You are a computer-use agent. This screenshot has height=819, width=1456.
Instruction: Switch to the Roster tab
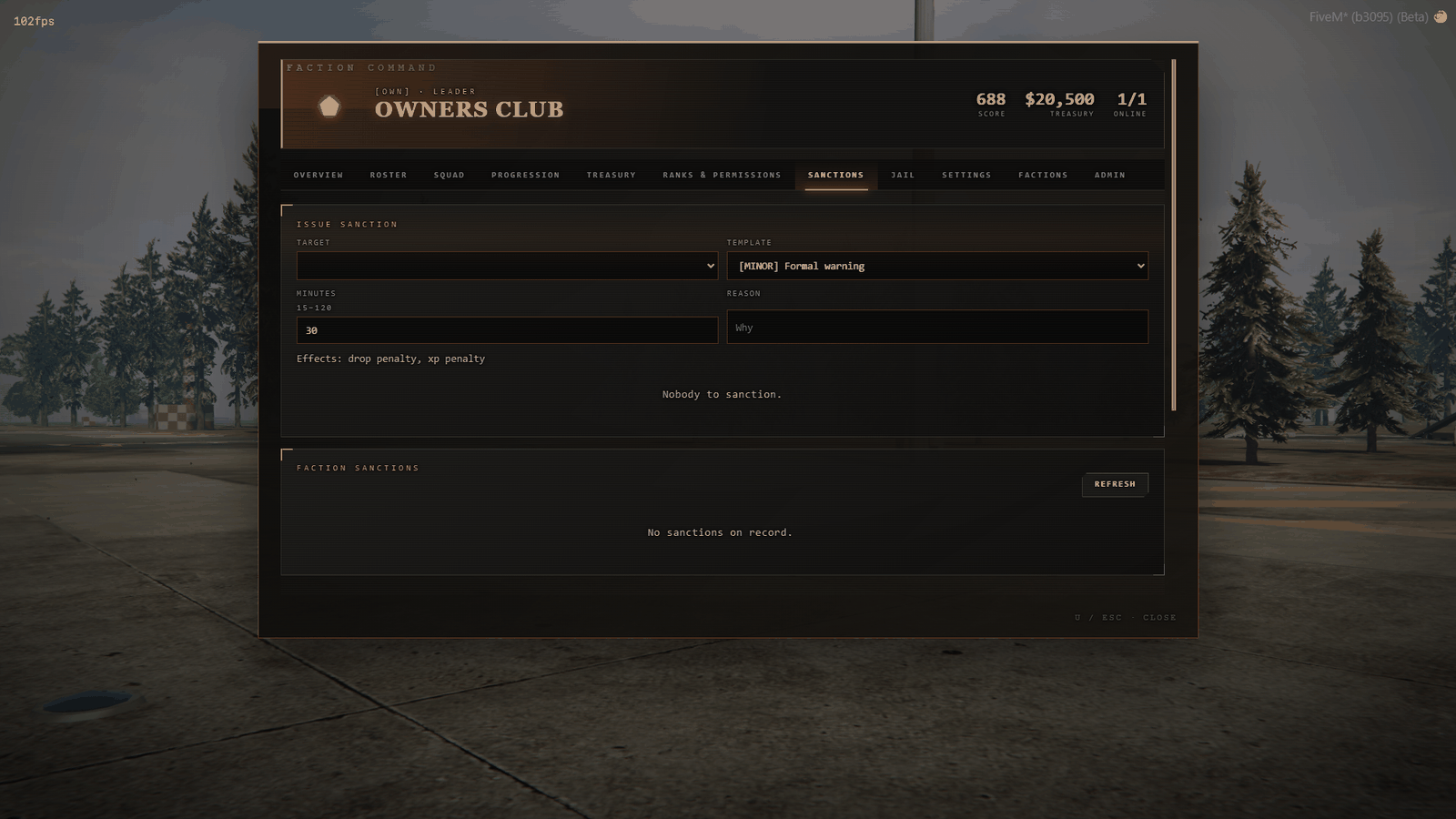389,175
